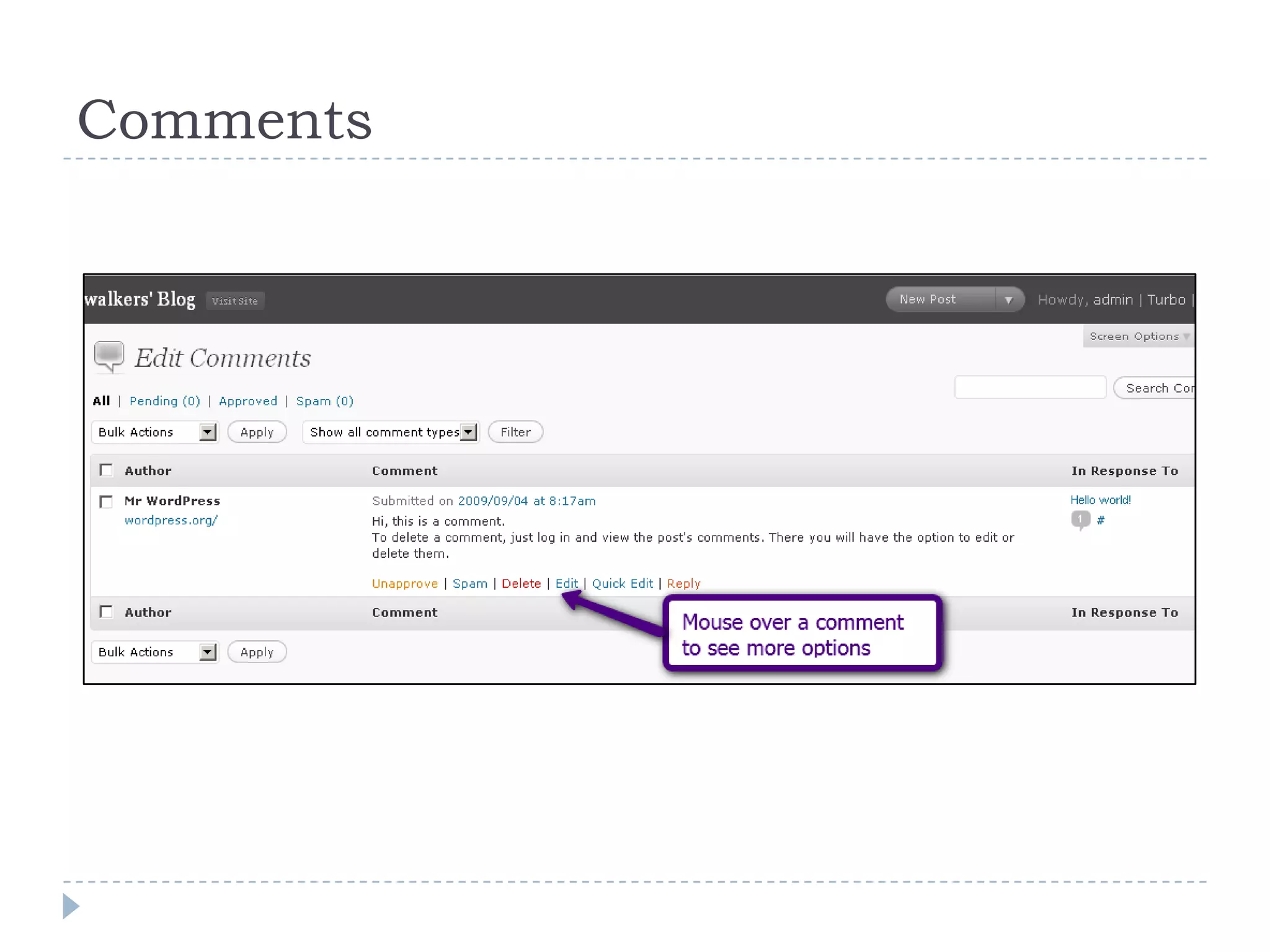Show Spam (0) comments
This screenshot has width=1270, height=952.
pos(325,401)
